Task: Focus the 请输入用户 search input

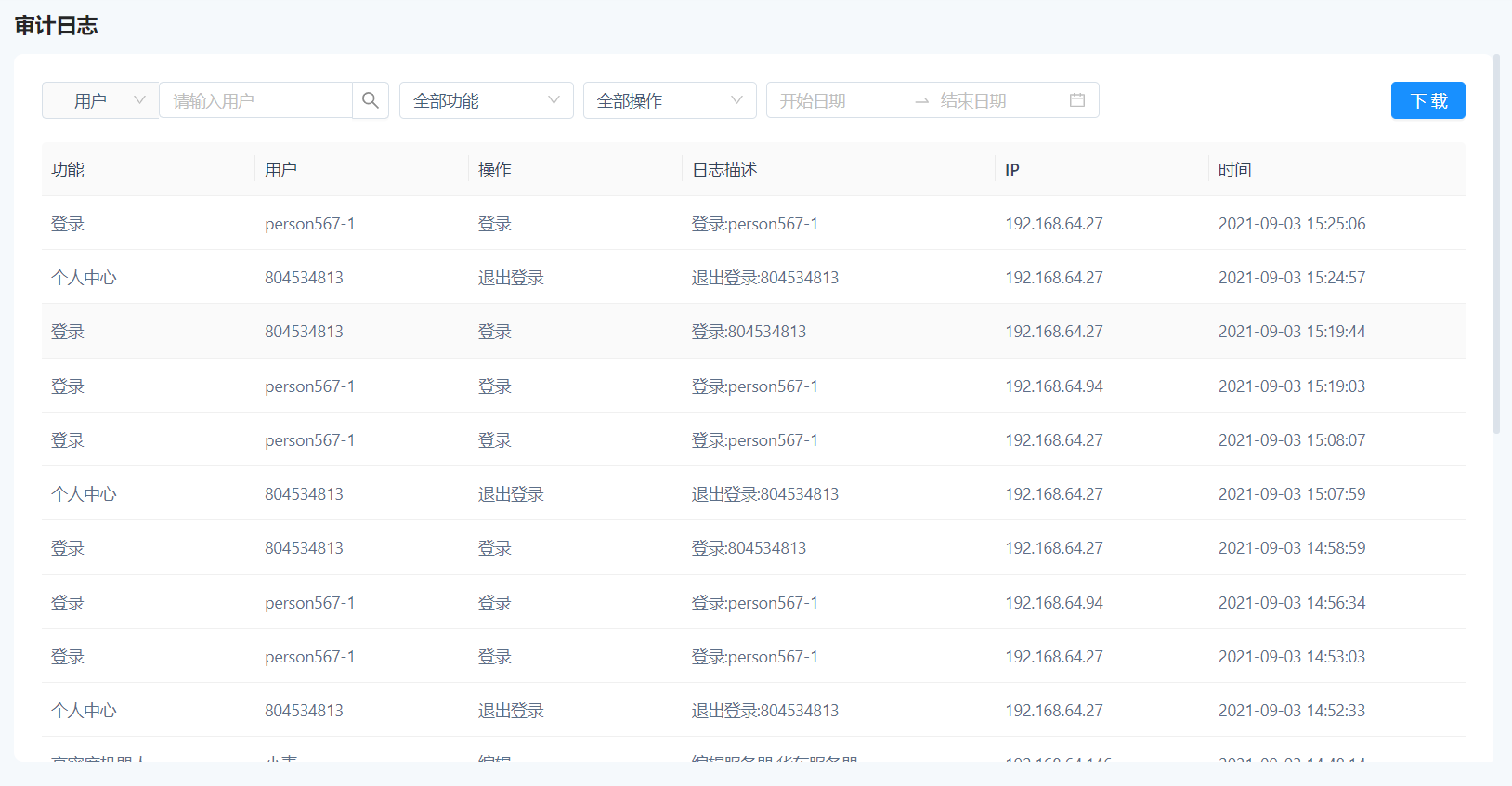Action: click(x=255, y=100)
